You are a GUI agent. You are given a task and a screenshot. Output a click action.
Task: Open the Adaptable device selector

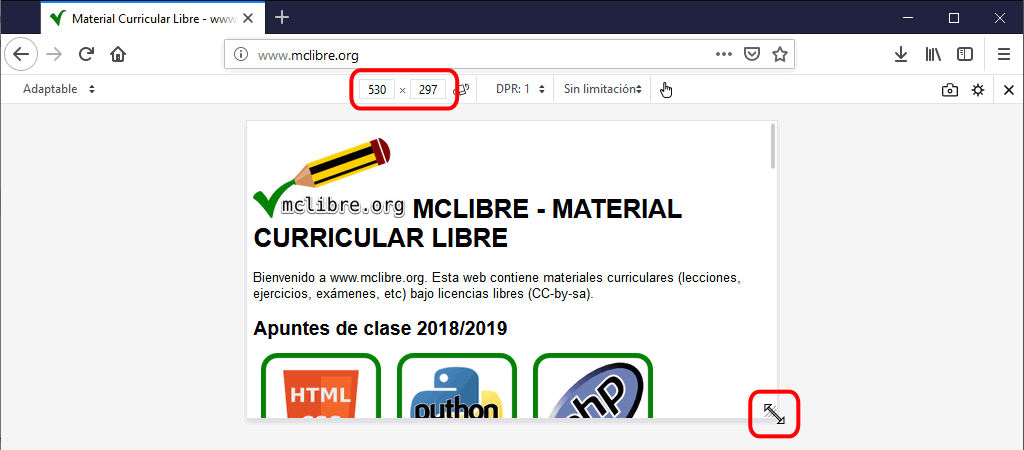coord(59,89)
